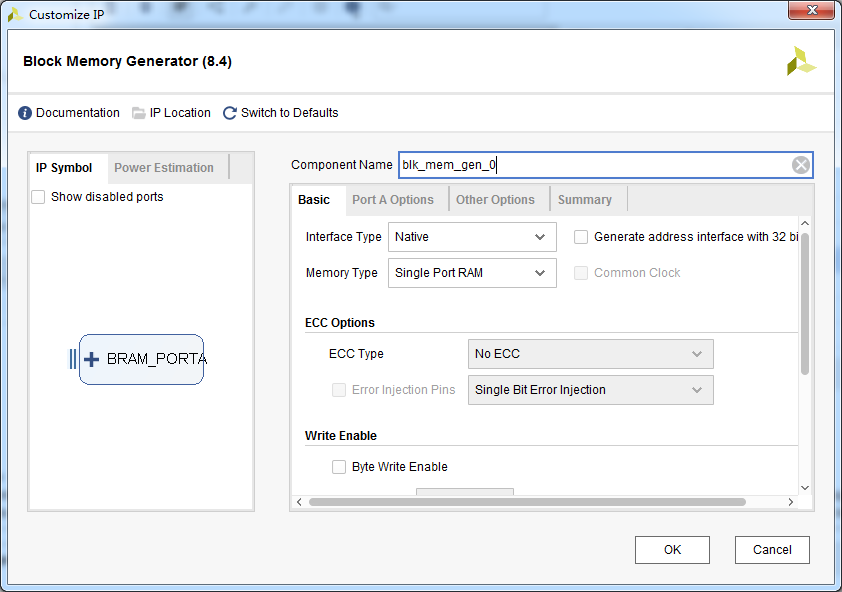This screenshot has width=842, height=592.
Task: Enable Show disabled ports
Action: click(37, 196)
